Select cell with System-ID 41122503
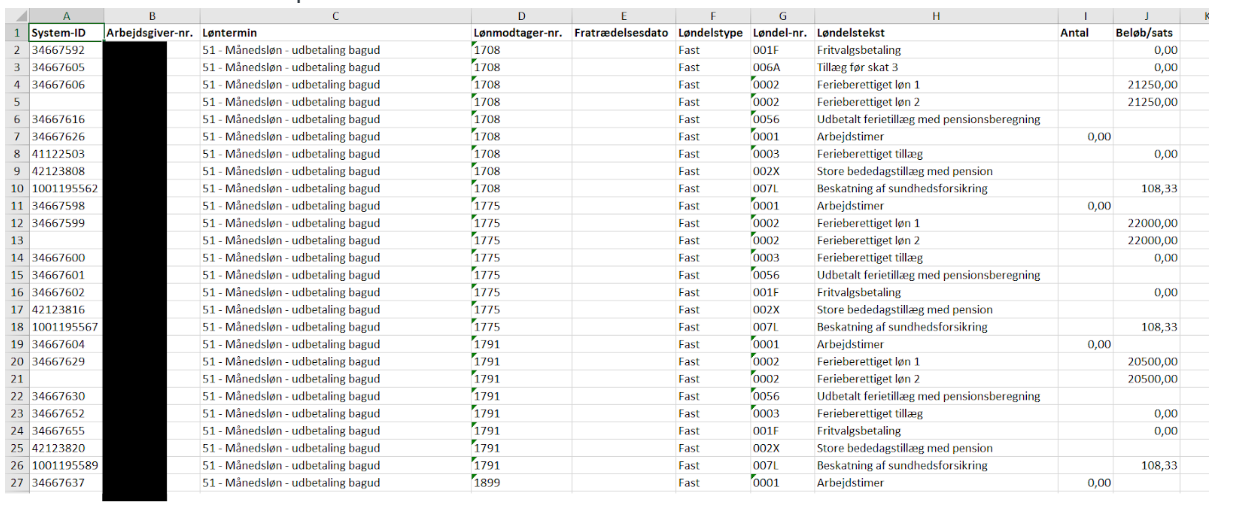This screenshot has height=518, width=1237. click(x=66, y=154)
